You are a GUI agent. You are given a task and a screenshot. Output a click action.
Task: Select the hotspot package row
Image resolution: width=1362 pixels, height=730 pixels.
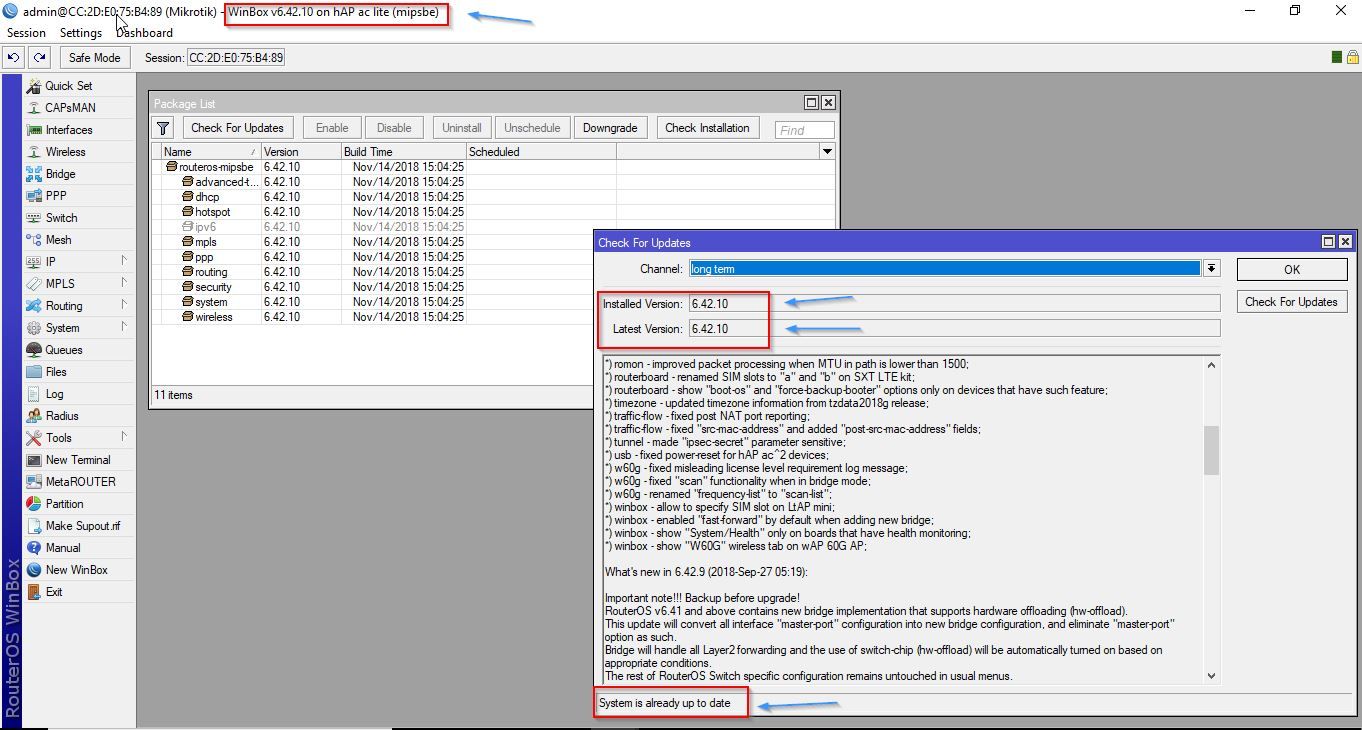493,212
